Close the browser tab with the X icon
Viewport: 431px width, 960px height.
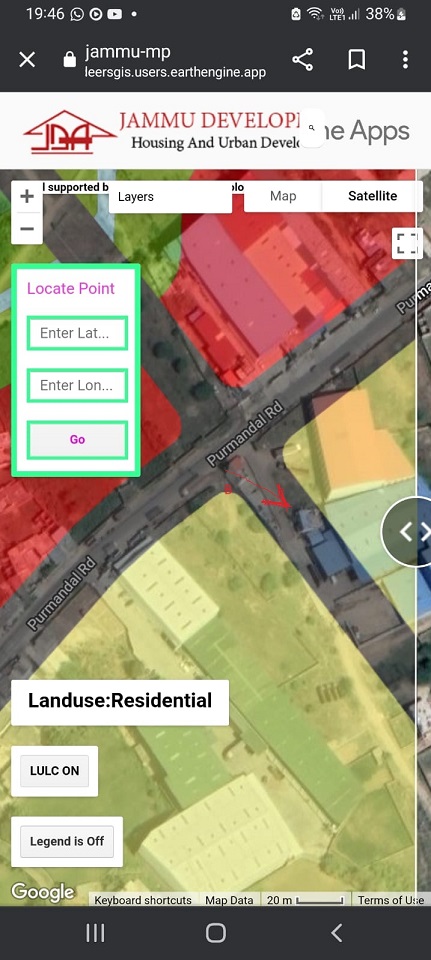27,59
